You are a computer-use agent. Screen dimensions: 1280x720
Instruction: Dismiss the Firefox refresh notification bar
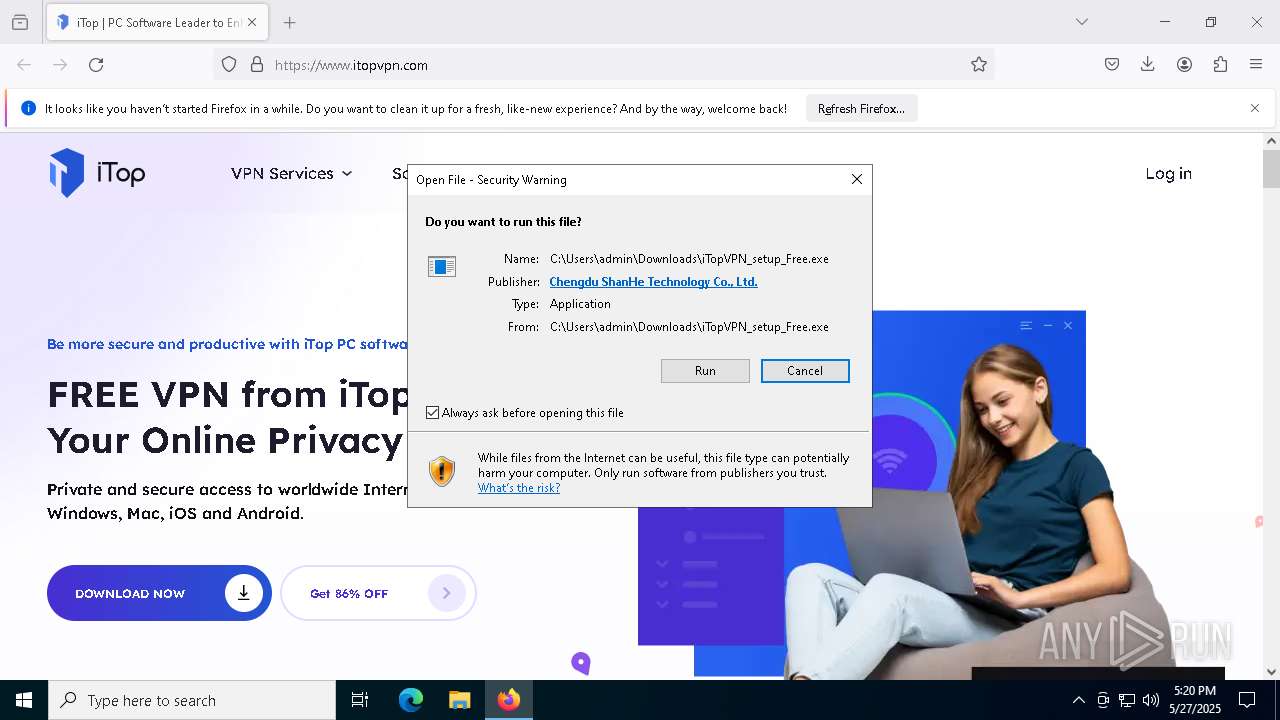[1255, 108]
